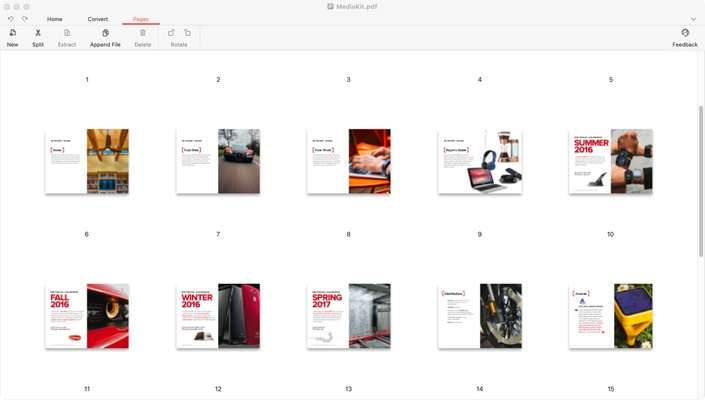705x400 pixels.
Task: Rotate pages clockwise icon
Action: pyautogui.click(x=187, y=33)
